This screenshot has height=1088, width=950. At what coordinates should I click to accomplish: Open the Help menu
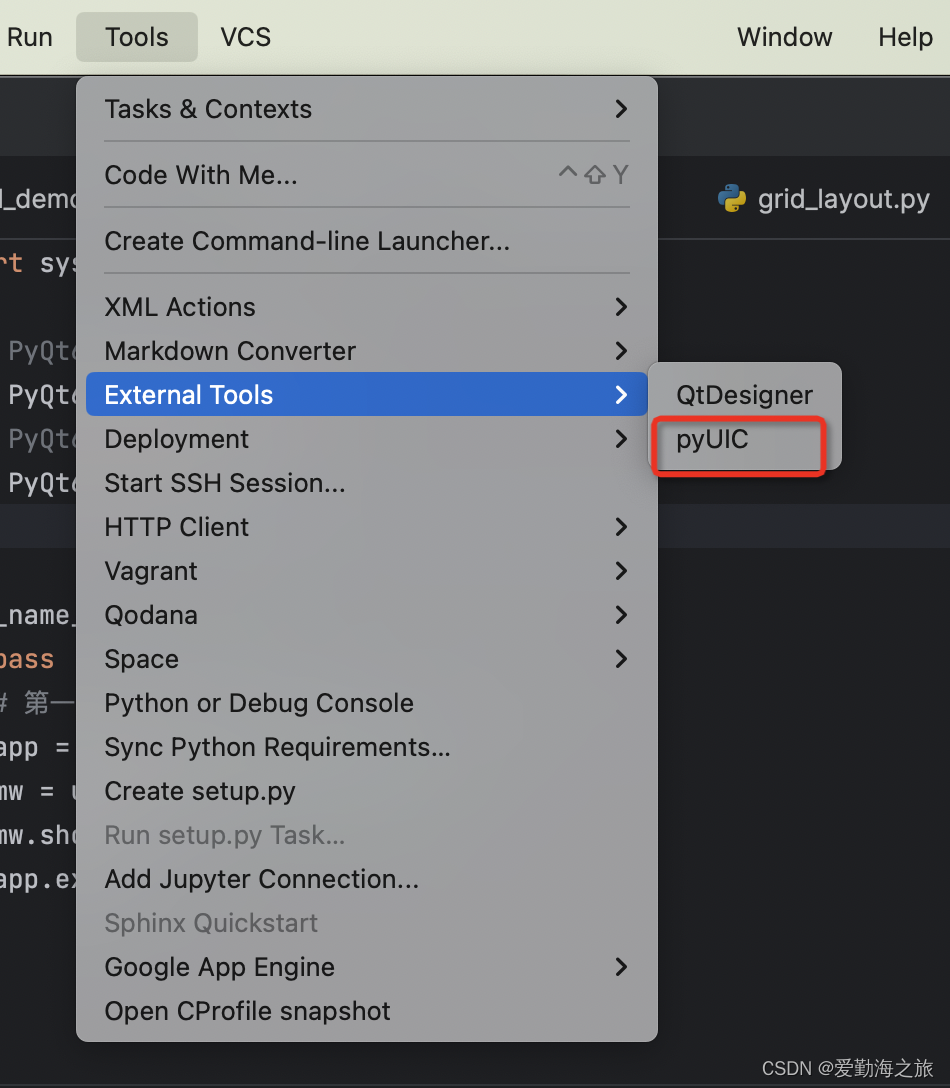905,37
